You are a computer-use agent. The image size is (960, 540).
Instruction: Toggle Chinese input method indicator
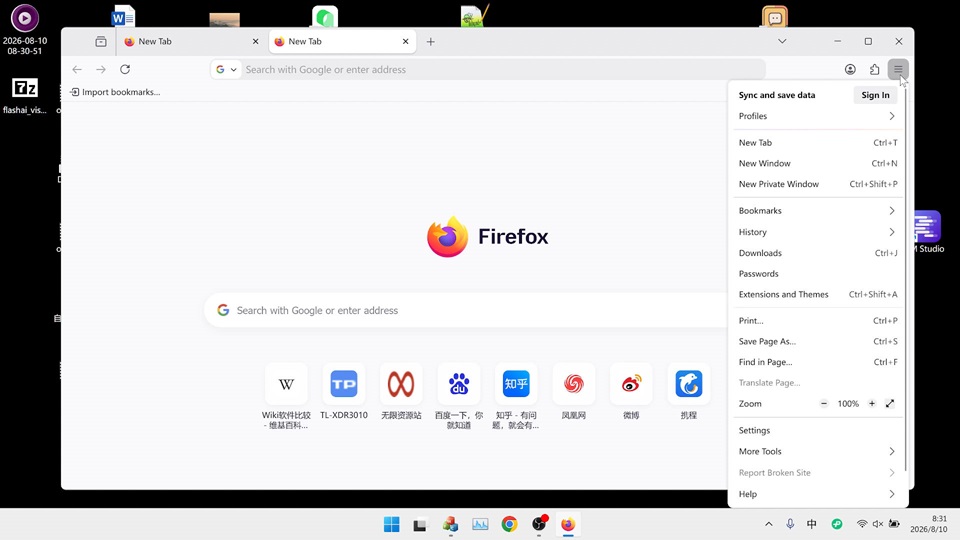tap(811, 524)
